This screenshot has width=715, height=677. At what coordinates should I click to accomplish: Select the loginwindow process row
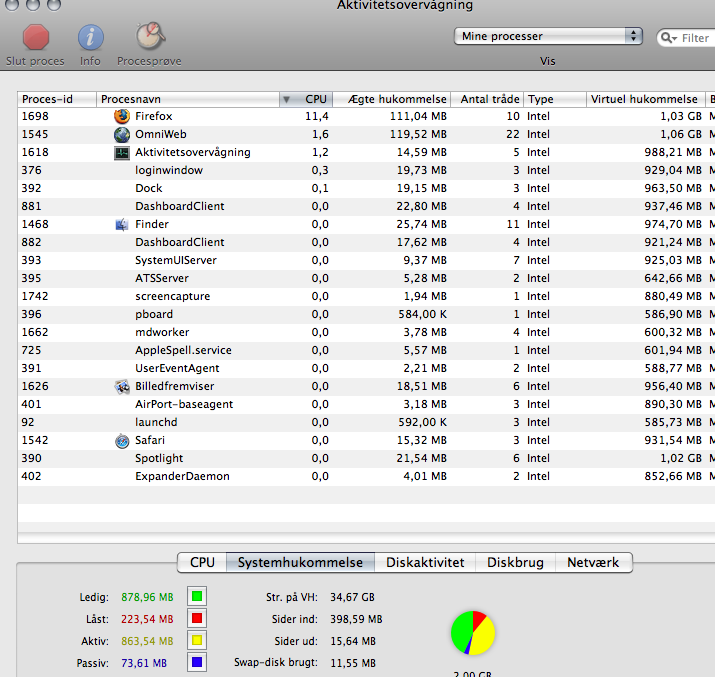coord(367,171)
